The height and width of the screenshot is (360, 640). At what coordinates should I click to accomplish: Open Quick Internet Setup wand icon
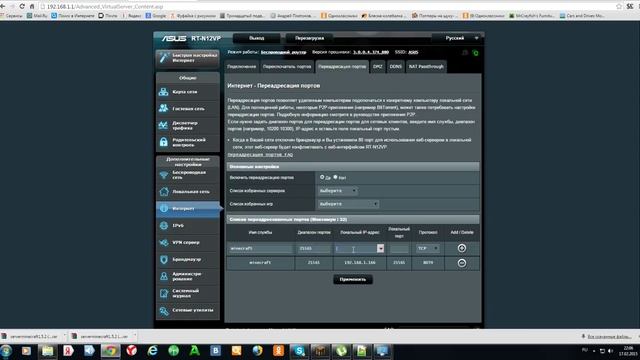[x=164, y=58]
